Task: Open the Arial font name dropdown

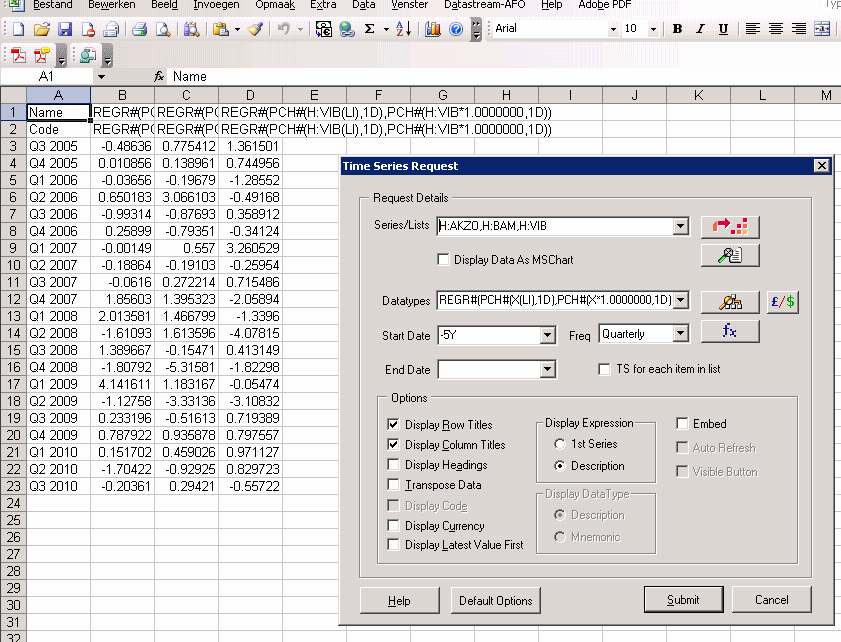Action: 613,29
